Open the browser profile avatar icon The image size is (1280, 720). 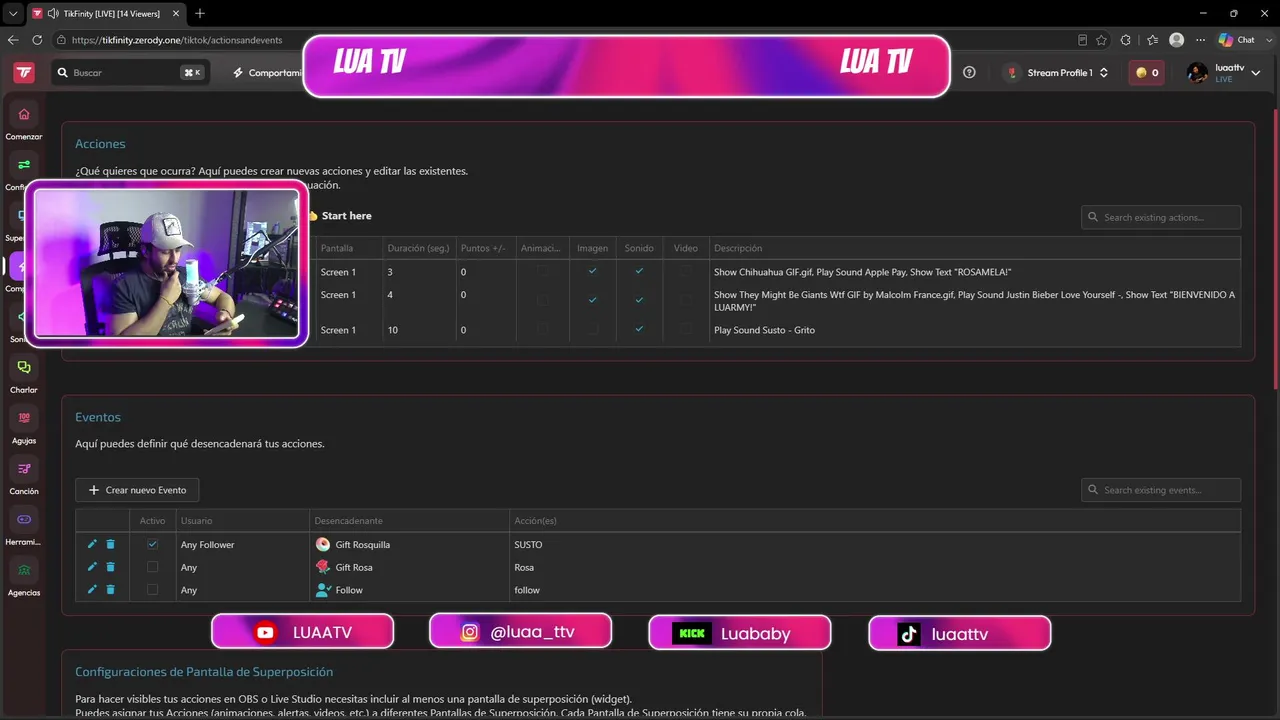tap(1177, 40)
